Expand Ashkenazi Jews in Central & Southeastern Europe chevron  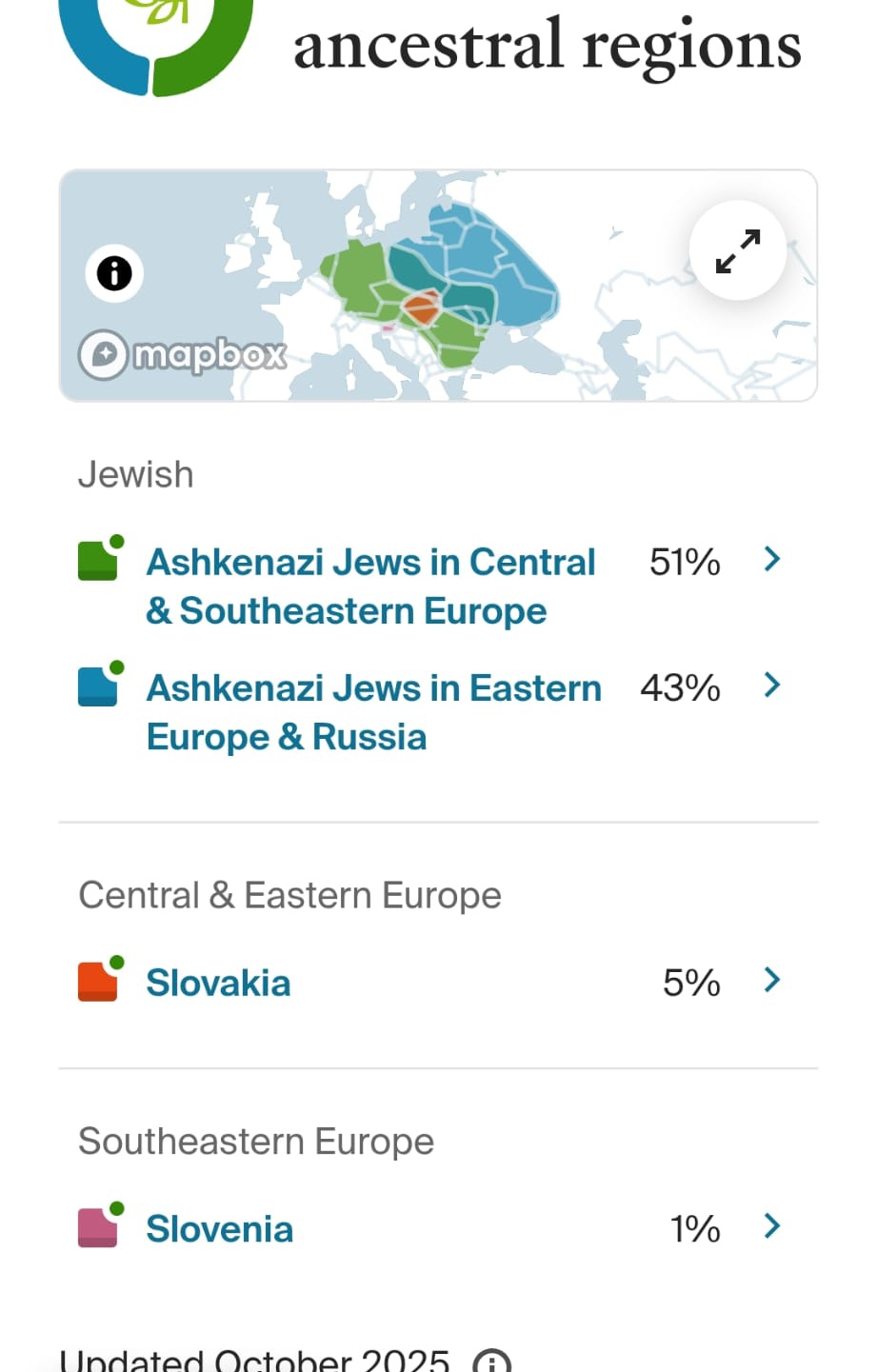(x=772, y=559)
